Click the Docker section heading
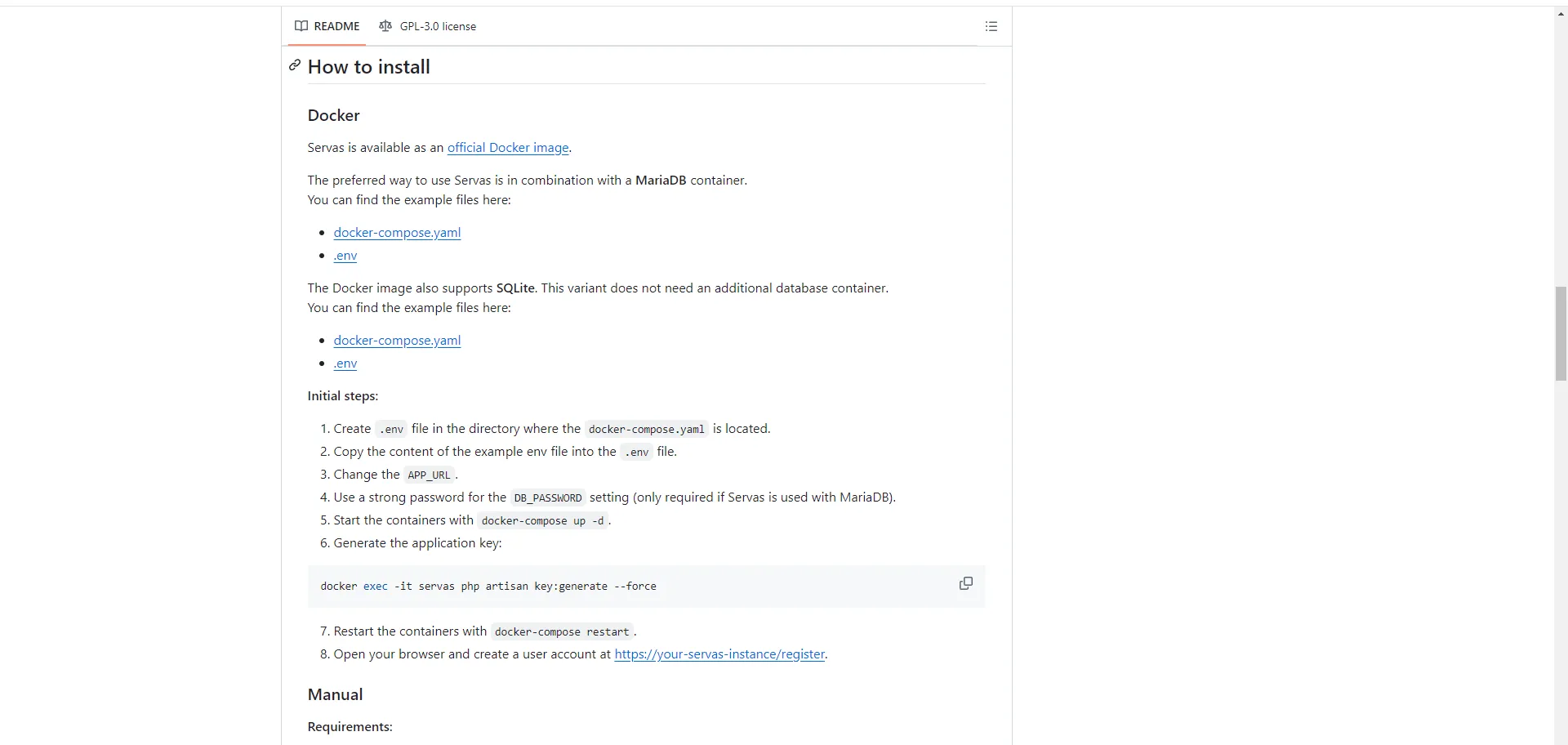Viewport: 1568px width, 745px height. pos(333,115)
